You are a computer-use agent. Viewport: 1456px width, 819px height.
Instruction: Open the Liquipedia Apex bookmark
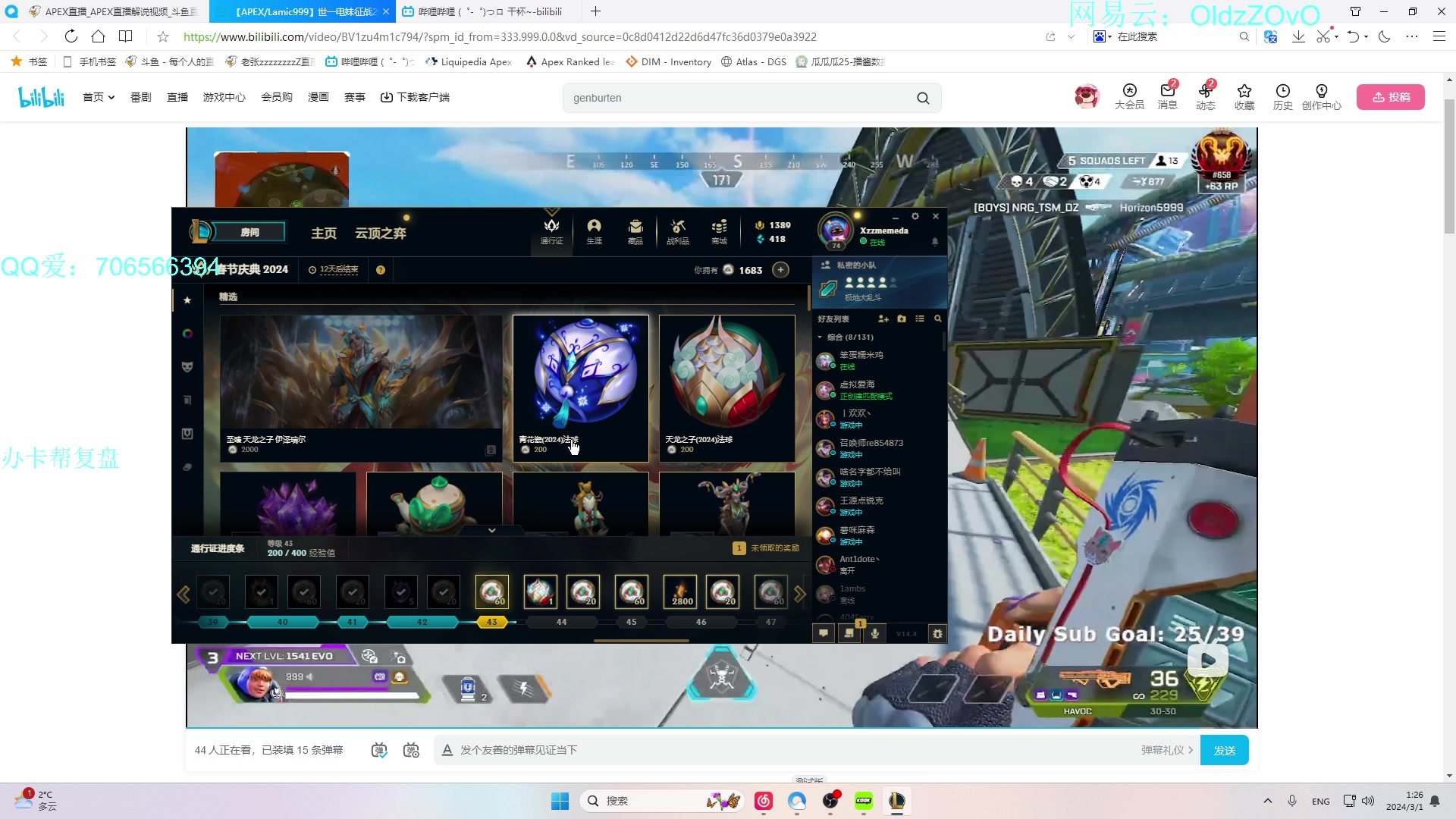[469, 61]
